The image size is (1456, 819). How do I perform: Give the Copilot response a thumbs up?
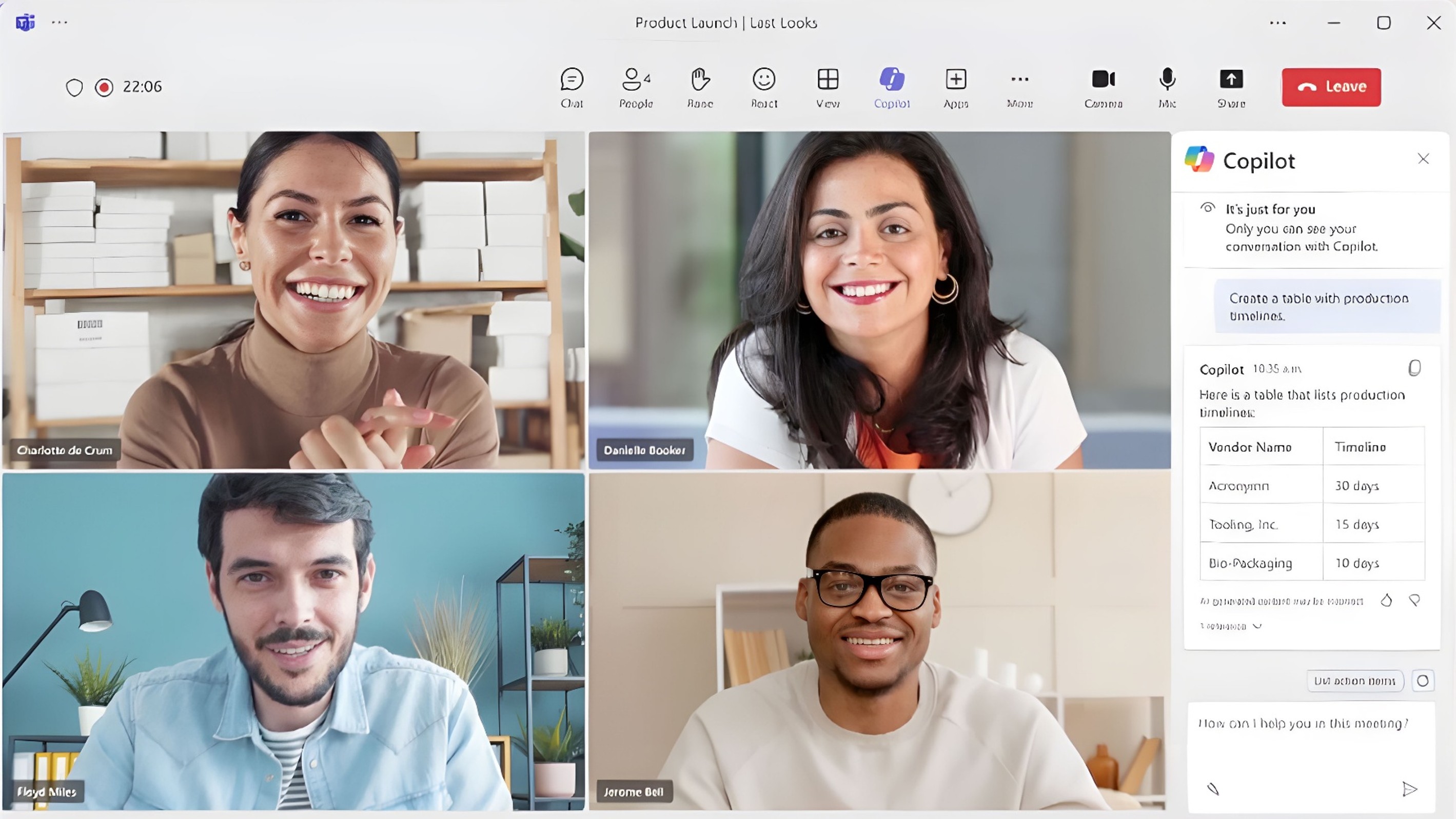coord(1386,601)
